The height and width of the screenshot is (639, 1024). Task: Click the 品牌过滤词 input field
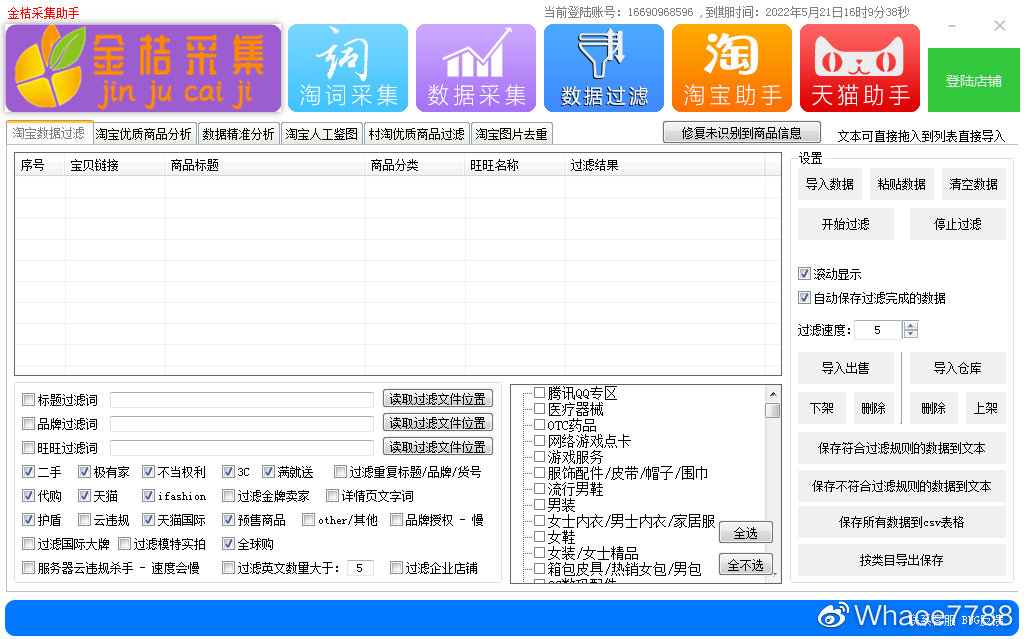pyautogui.click(x=240, y=424)
